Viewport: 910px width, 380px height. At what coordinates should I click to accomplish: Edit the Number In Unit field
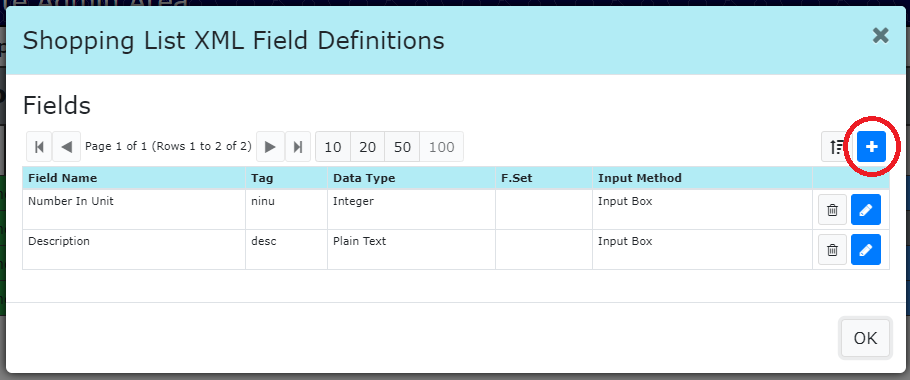point(866,209)
